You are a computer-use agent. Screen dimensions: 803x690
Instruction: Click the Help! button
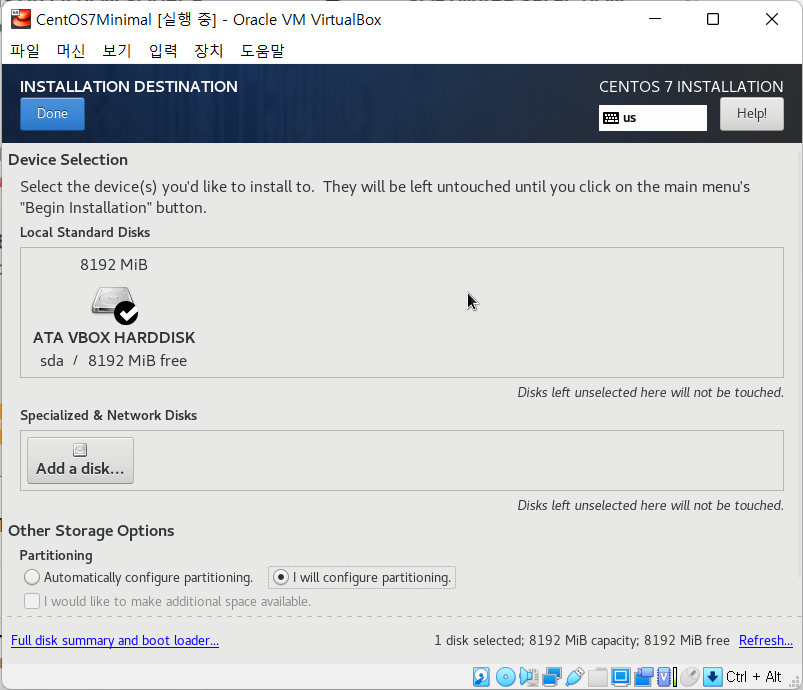[751, 114]
